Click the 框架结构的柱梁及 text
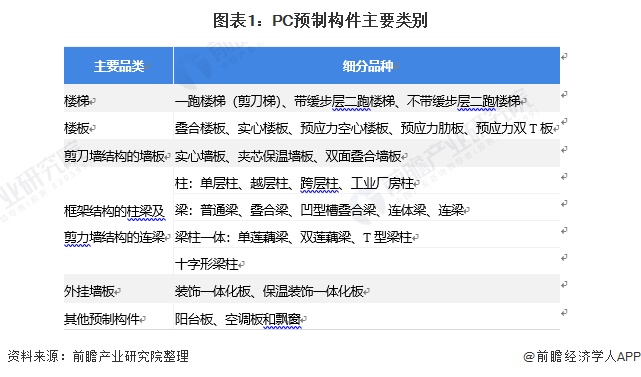 coord(114,211)
